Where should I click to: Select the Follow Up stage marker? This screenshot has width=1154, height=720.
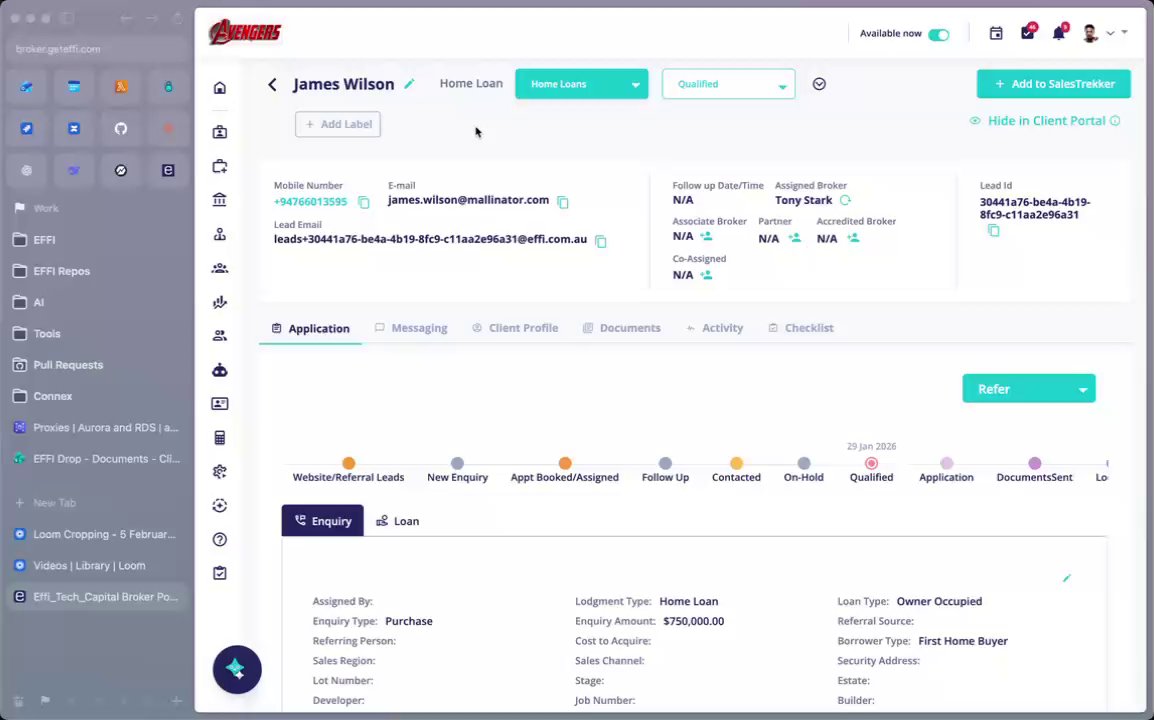point(665,463)
